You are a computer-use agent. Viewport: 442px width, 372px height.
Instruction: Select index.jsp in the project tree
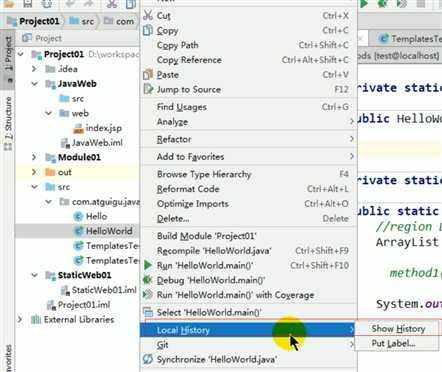pos(97,128)
